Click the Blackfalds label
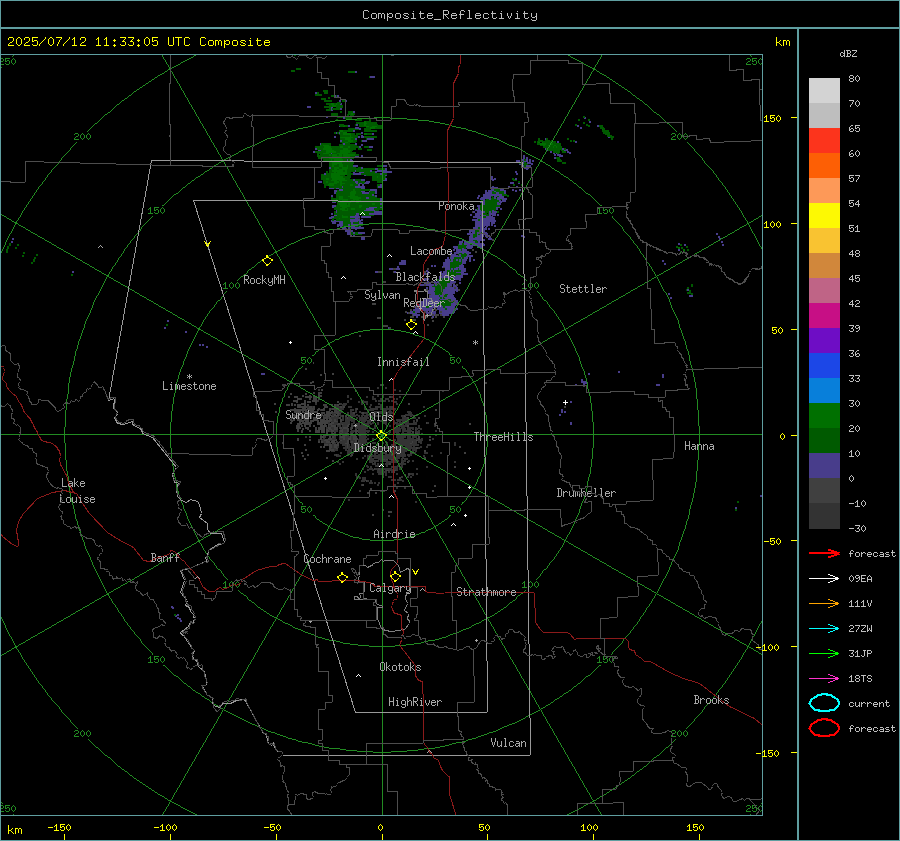 click(x=425, y=277)
